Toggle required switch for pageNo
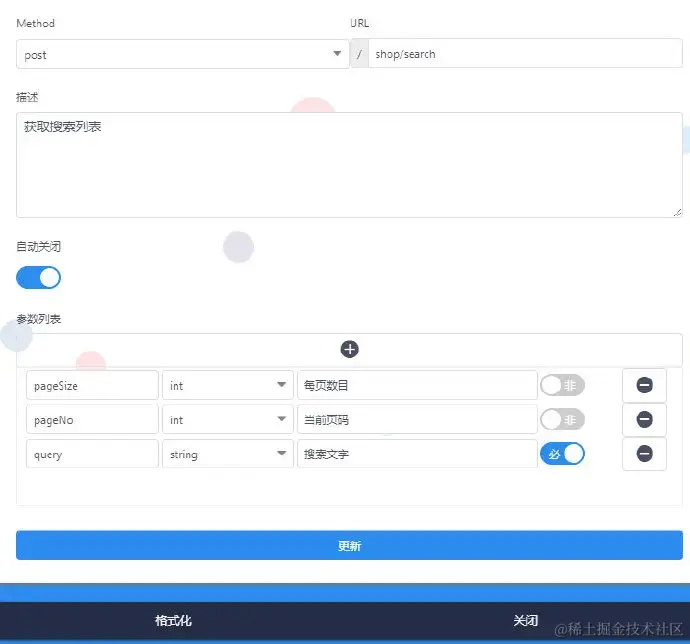Screen dimensions: 690x644 [x=562, y=420]
